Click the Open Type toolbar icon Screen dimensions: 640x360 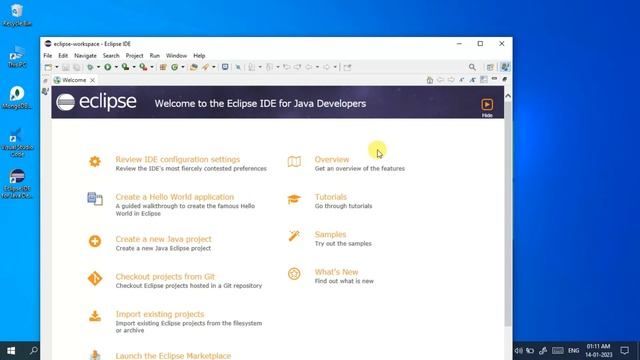point(194,67)
